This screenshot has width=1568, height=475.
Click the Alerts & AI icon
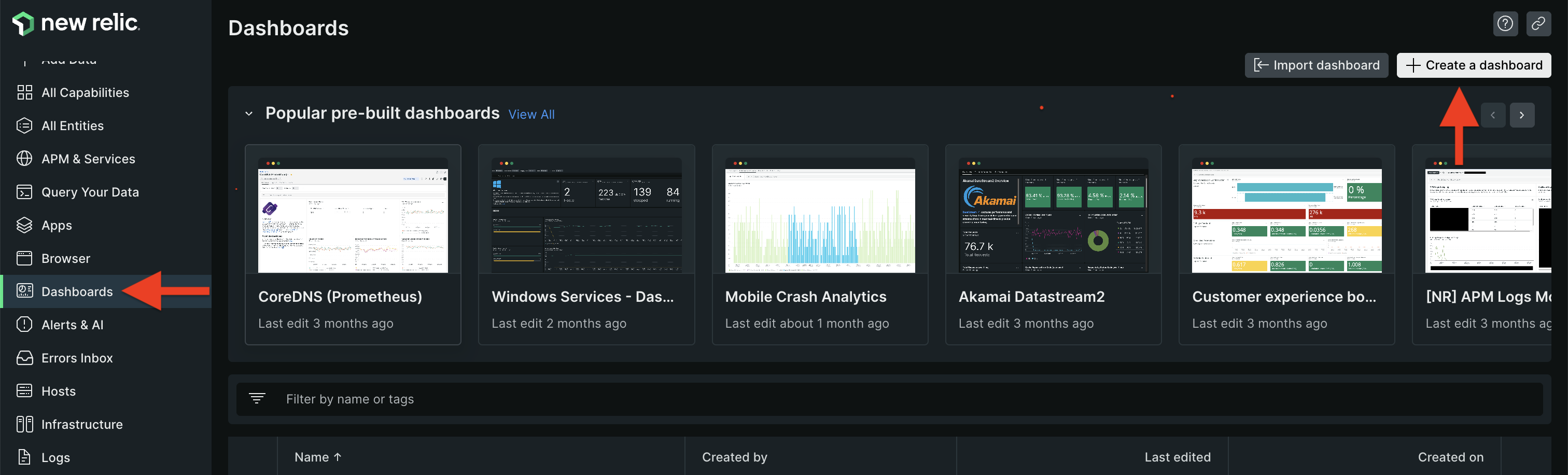(x=24, y=325)
